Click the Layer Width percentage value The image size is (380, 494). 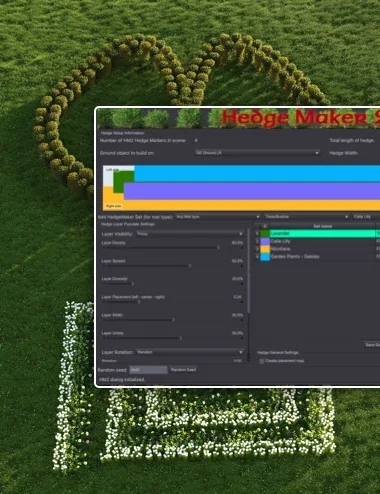coord(237,315)
